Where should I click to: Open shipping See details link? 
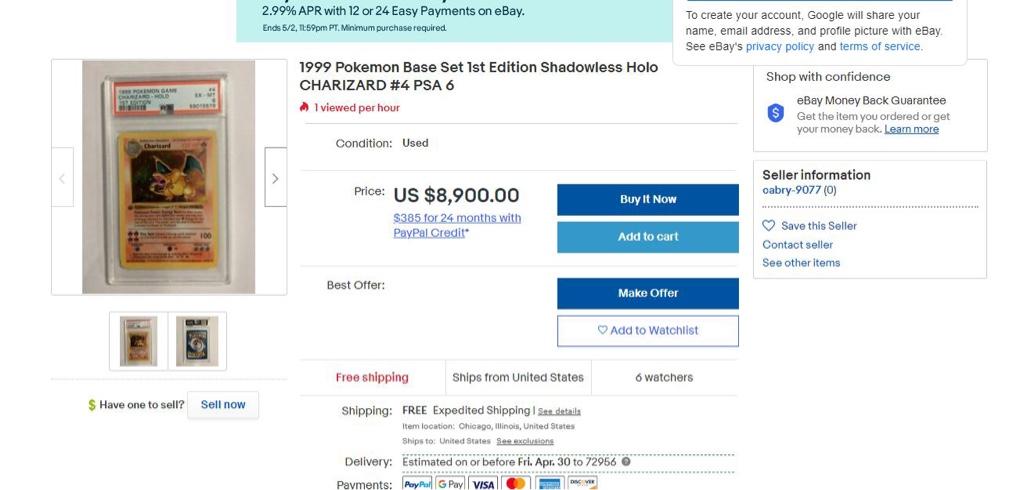pos(559,411)
